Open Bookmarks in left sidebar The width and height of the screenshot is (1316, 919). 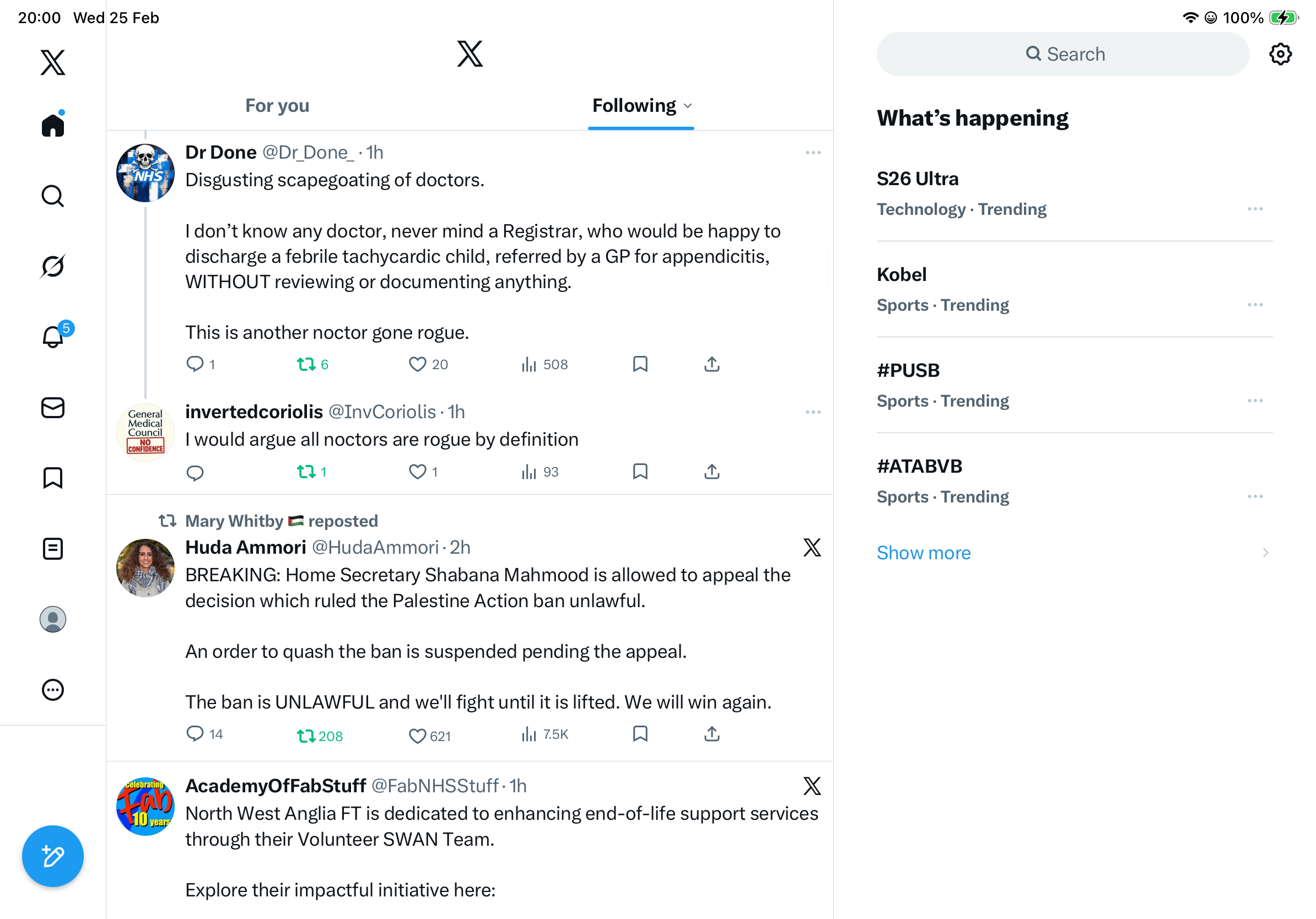click(x=53, y=478)
